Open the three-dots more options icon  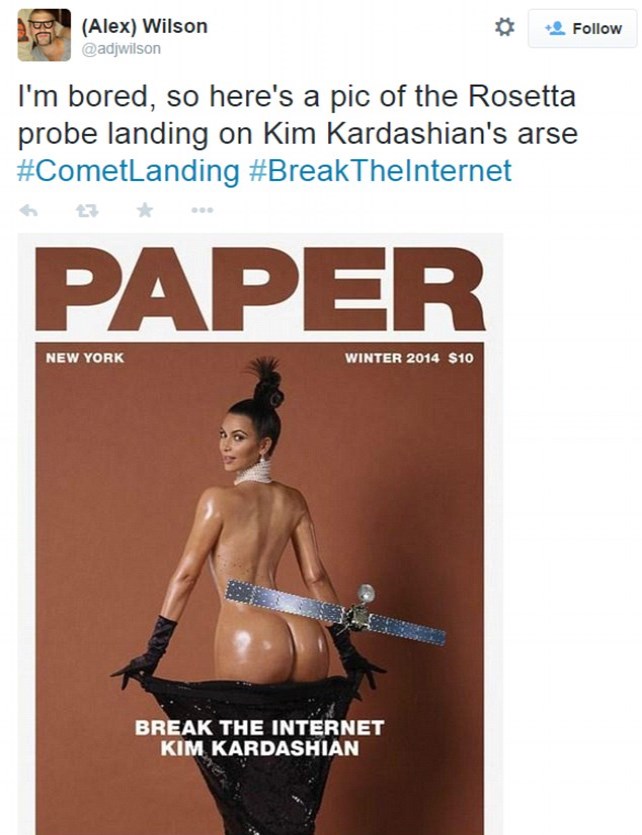(202, 210)
